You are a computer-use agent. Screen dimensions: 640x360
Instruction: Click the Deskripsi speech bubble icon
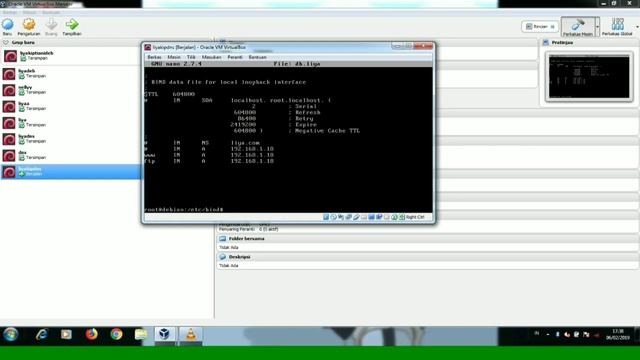coord(222,257)
